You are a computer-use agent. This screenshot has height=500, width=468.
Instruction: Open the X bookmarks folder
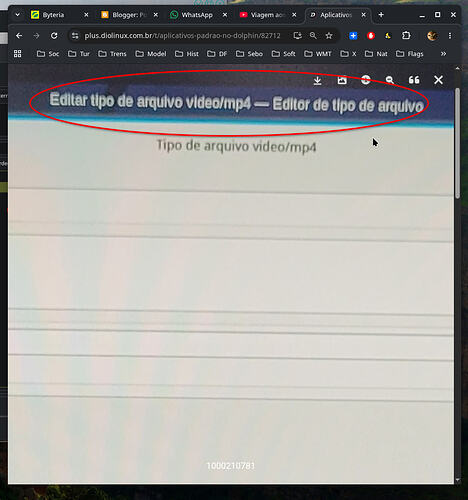(x=348, y=54)
